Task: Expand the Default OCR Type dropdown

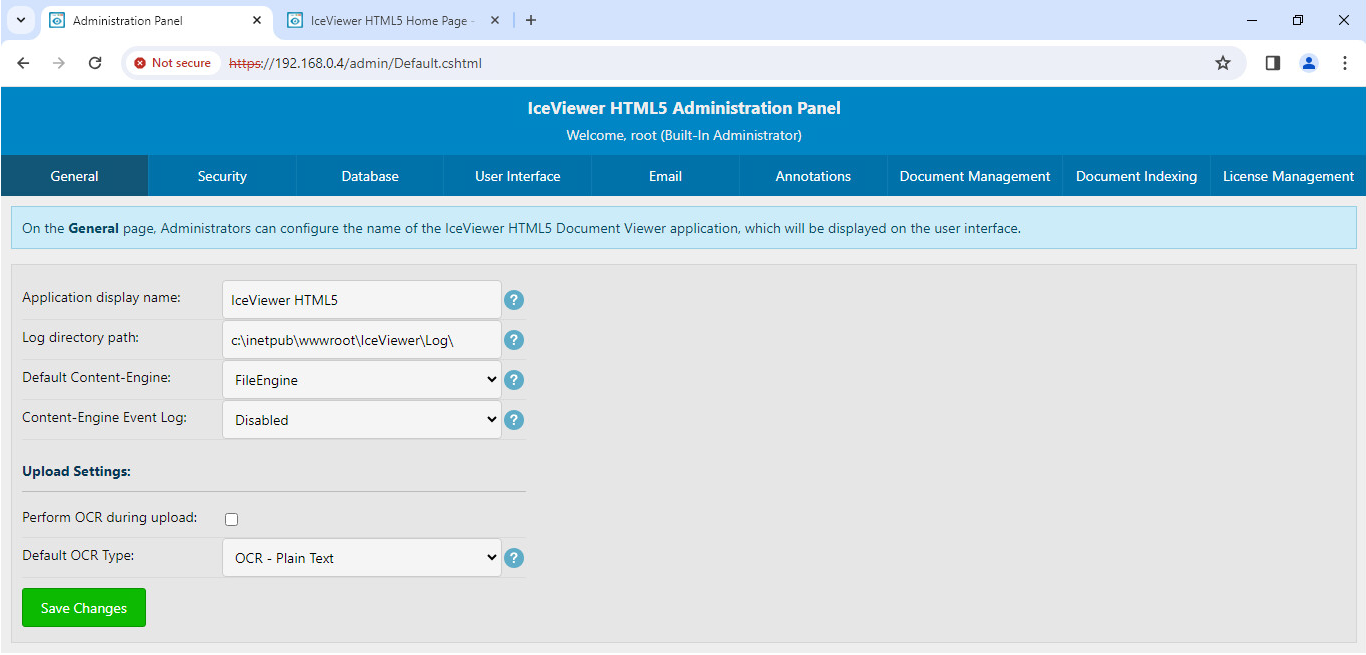Action: pos(361,558)
